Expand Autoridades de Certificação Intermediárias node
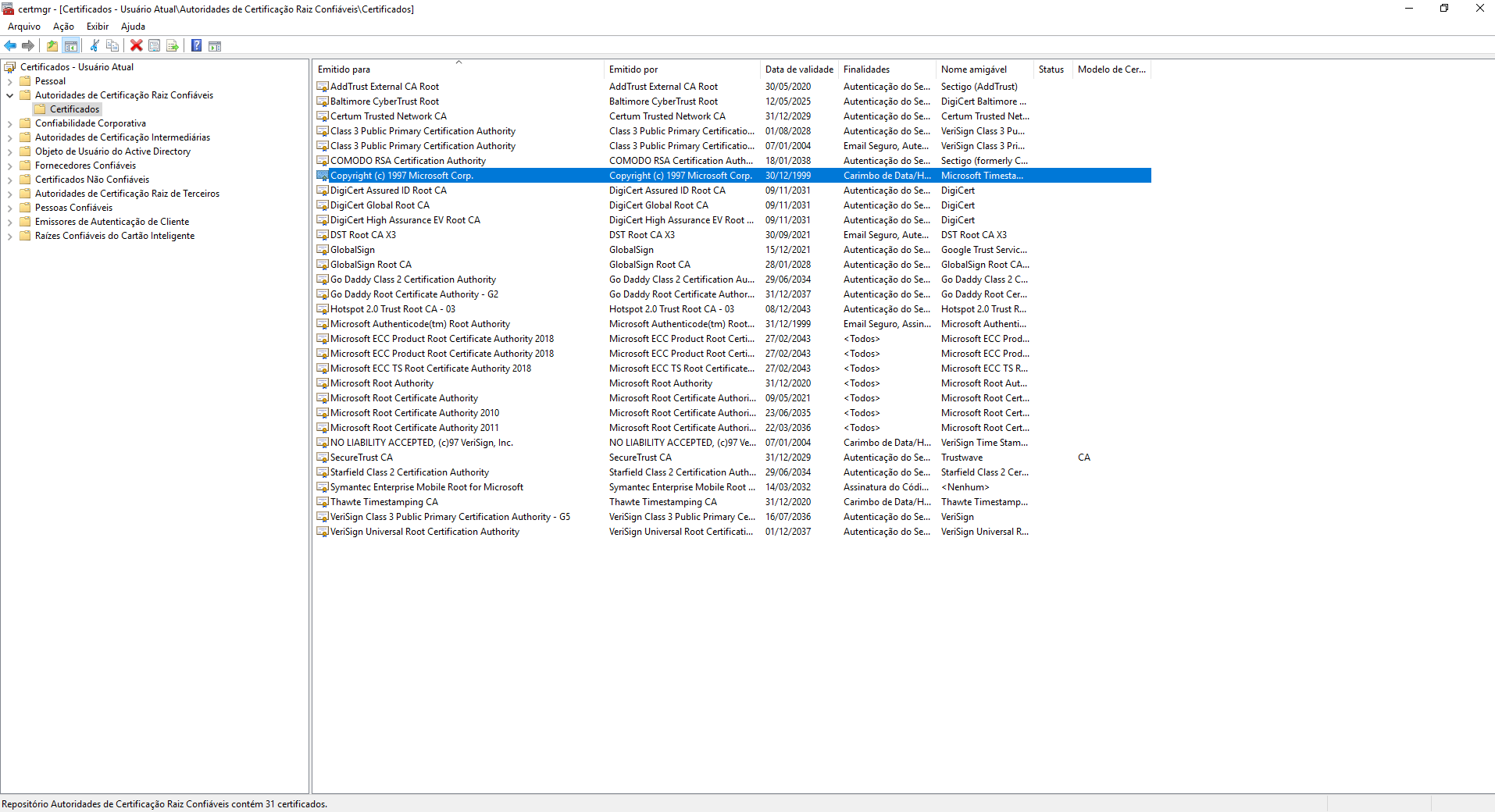Image resolution: width=1495 pixels, height=812 pixels. 9,137
